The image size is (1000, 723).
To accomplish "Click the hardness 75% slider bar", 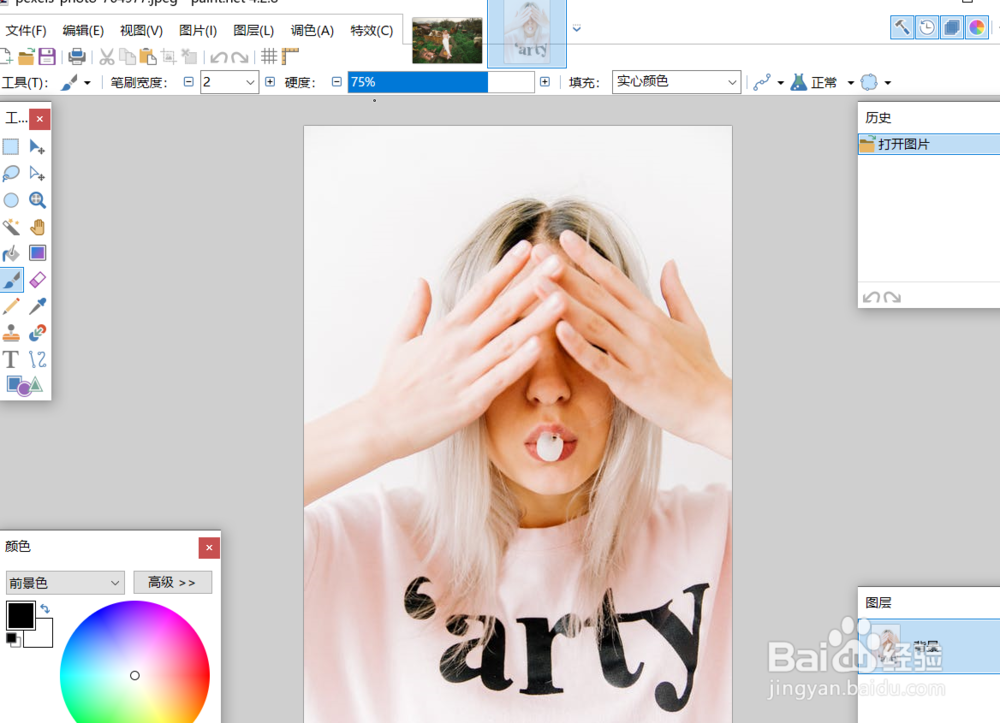I will tap(441, 82).
